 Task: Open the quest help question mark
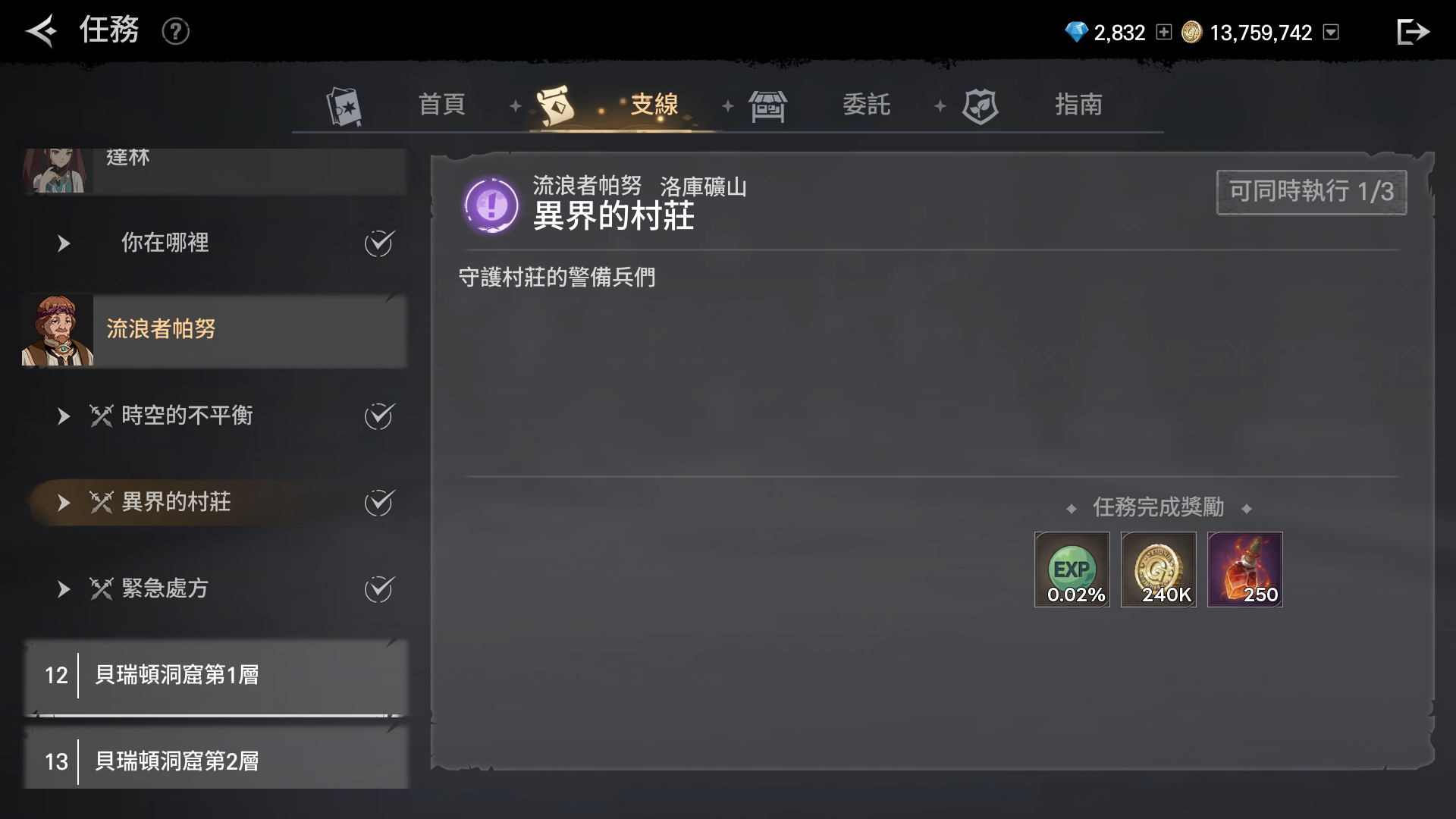(x=175, y=32)
